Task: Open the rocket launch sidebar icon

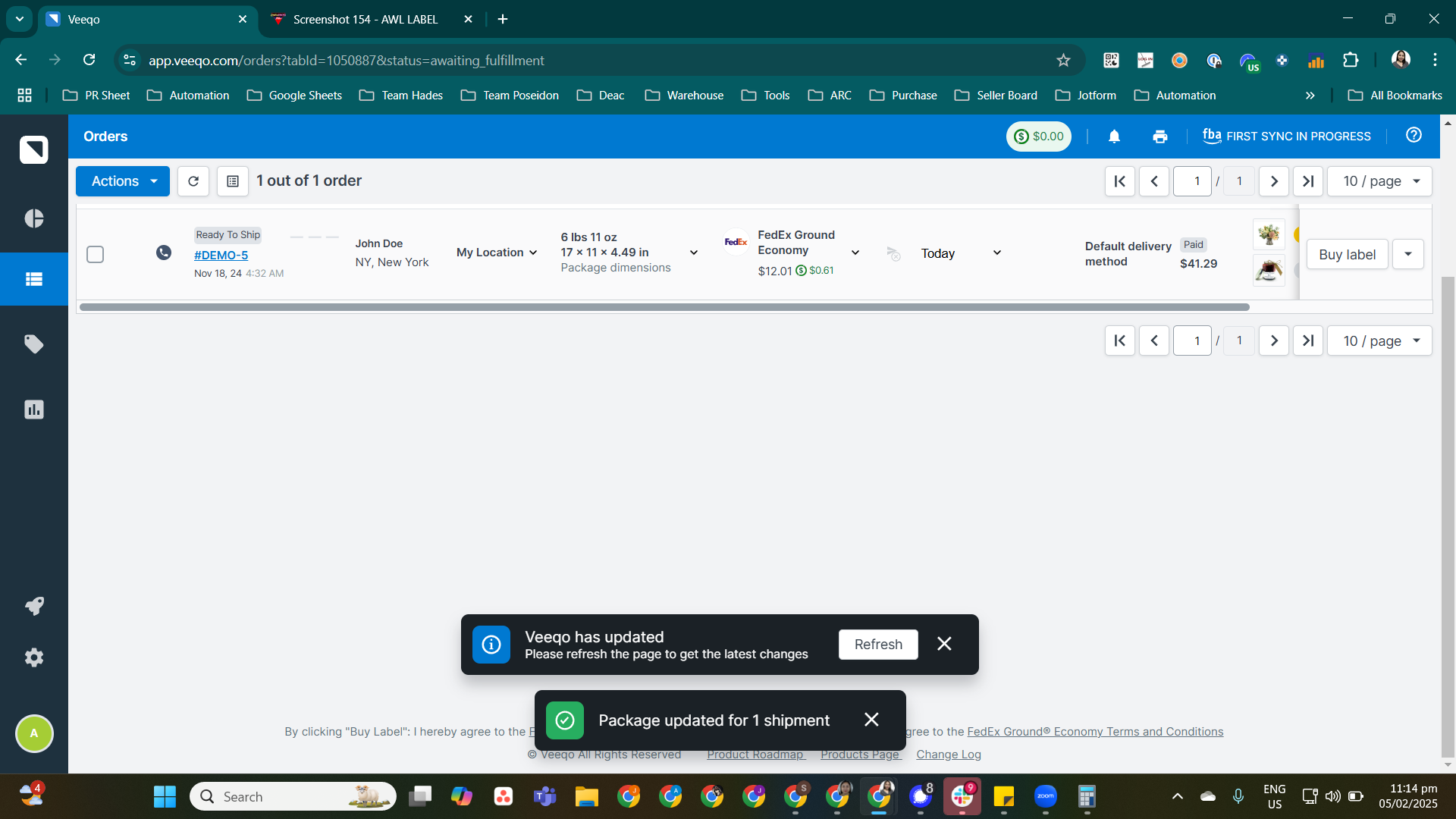Action: pyautogui.click(x=33, y=605)
